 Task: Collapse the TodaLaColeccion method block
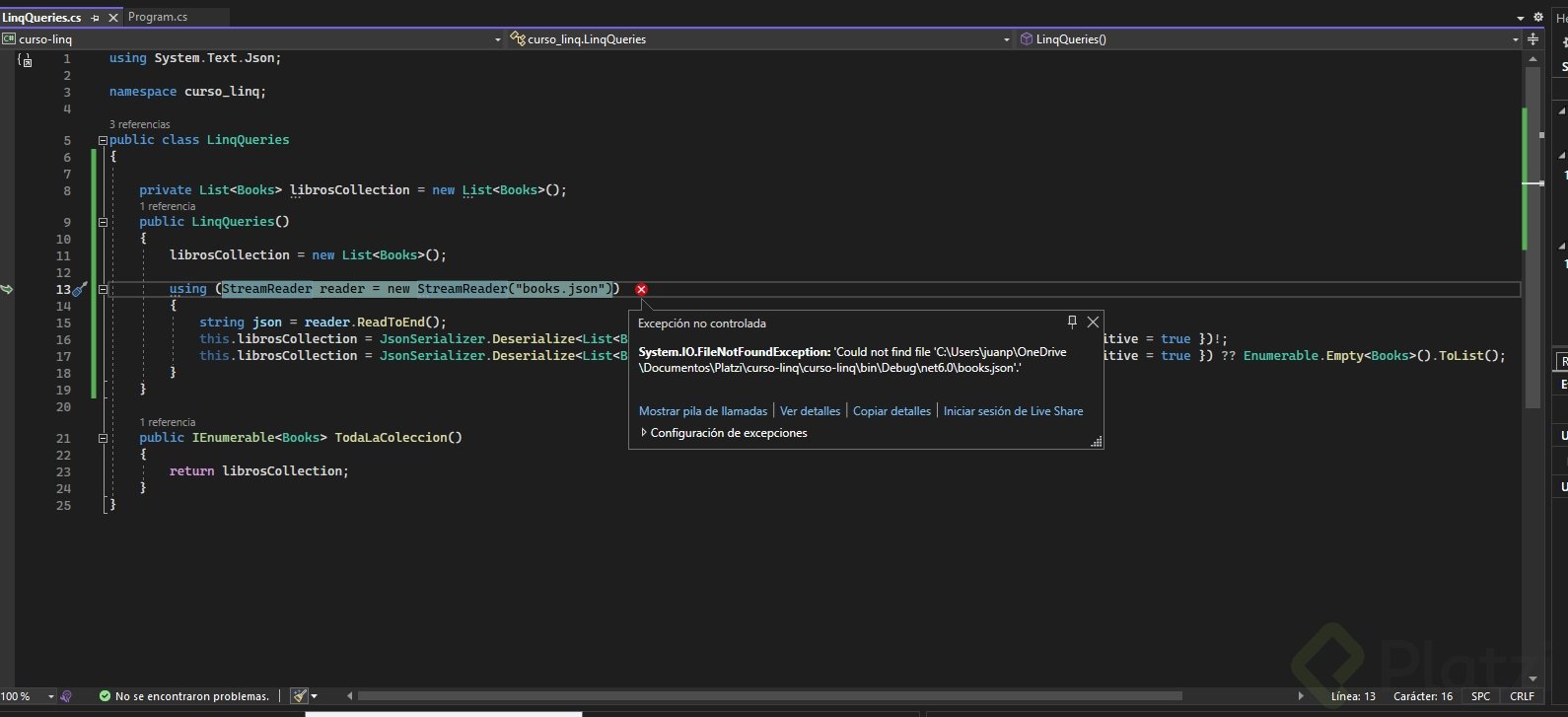(103, 438)
